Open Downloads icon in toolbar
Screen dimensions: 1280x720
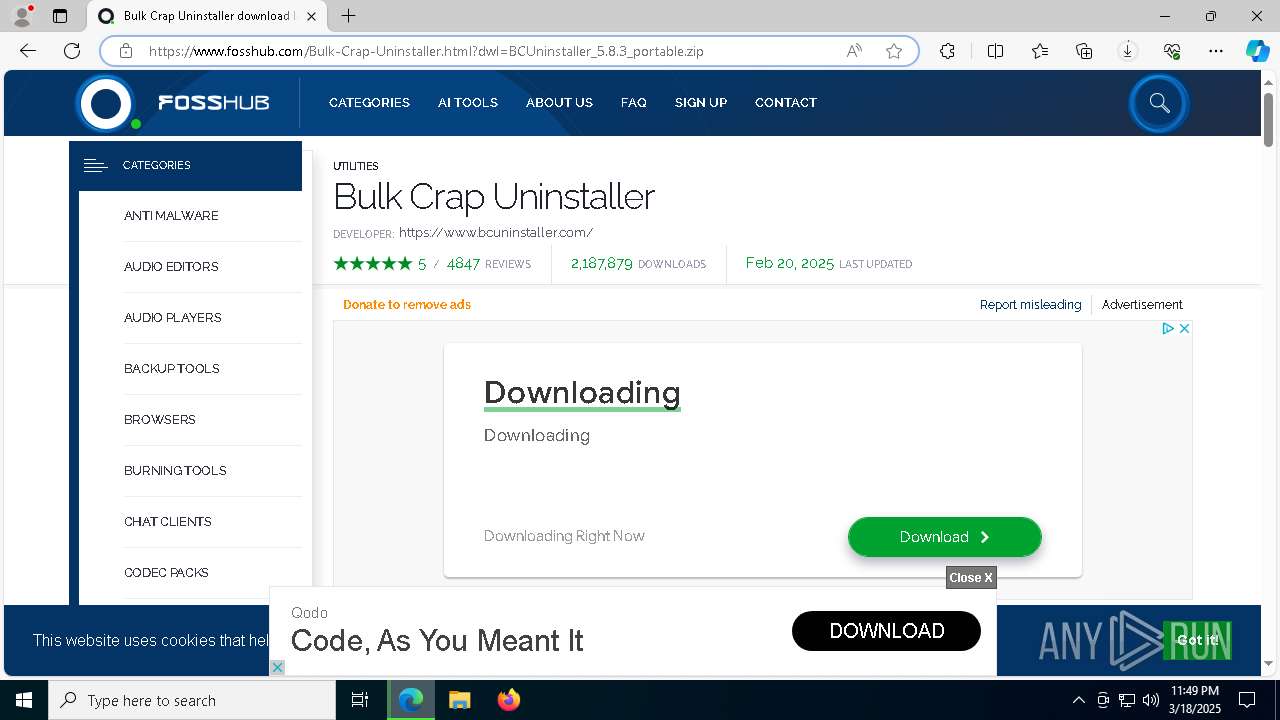tap(1128, 51)
